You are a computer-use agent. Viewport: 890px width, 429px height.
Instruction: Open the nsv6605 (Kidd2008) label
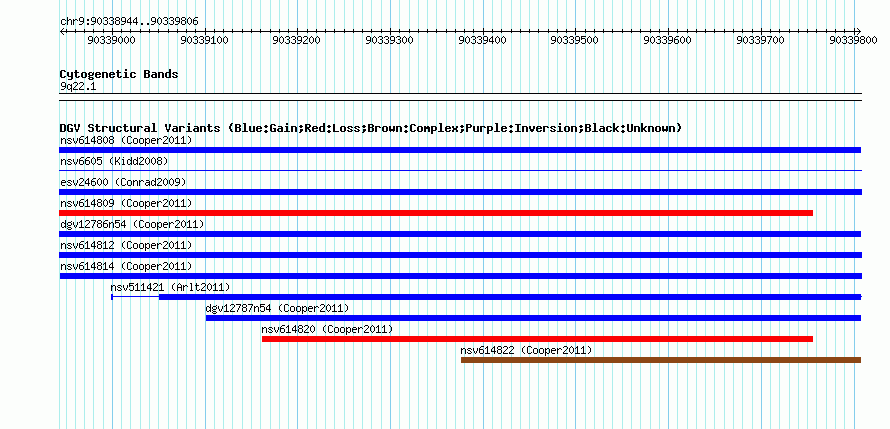(114, 161)
